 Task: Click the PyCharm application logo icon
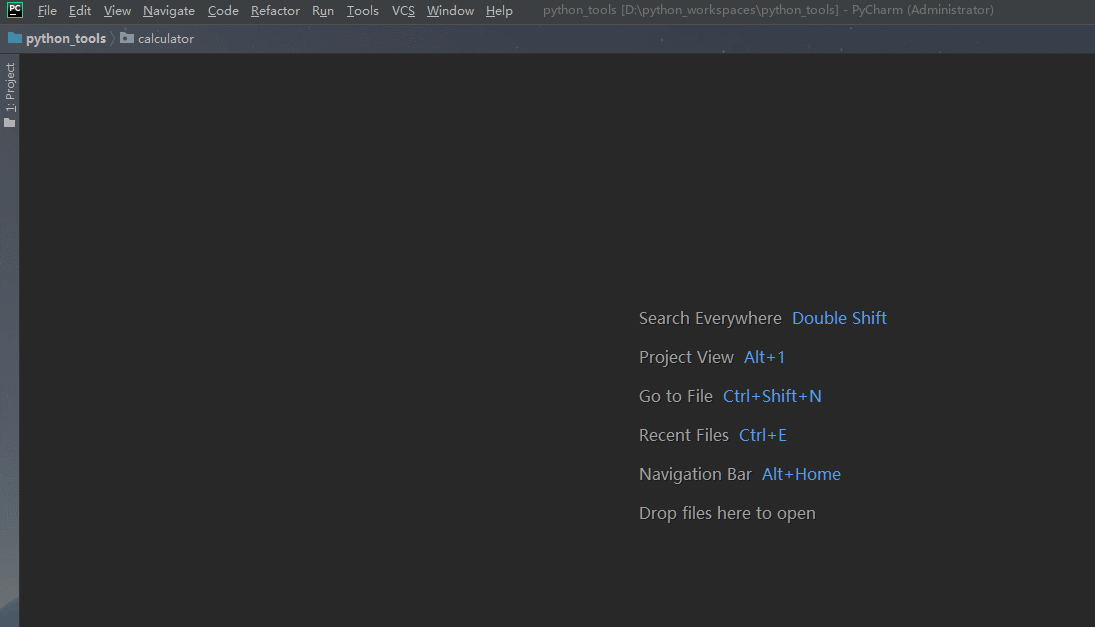point(15,10)
